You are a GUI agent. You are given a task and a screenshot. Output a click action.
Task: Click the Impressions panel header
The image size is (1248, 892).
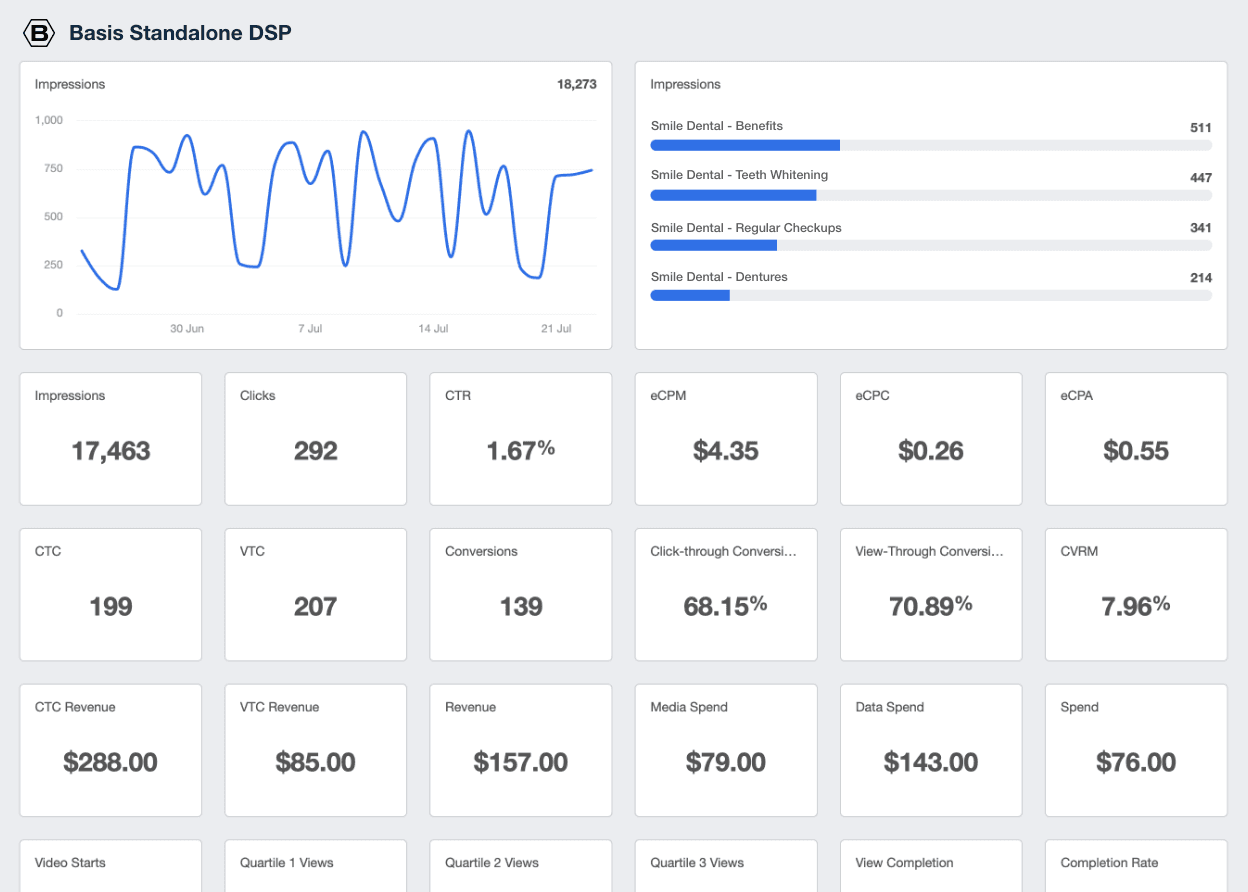685,84
